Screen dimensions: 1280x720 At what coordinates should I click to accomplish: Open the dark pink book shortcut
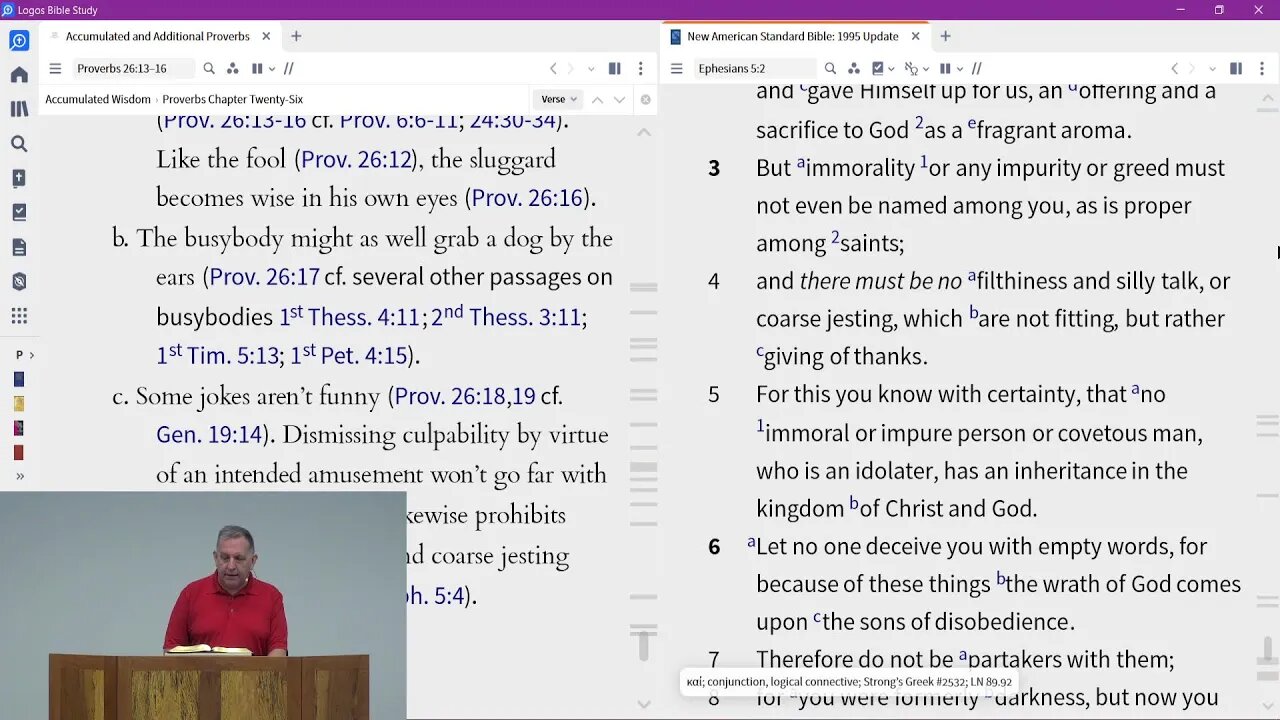(19, 428)
